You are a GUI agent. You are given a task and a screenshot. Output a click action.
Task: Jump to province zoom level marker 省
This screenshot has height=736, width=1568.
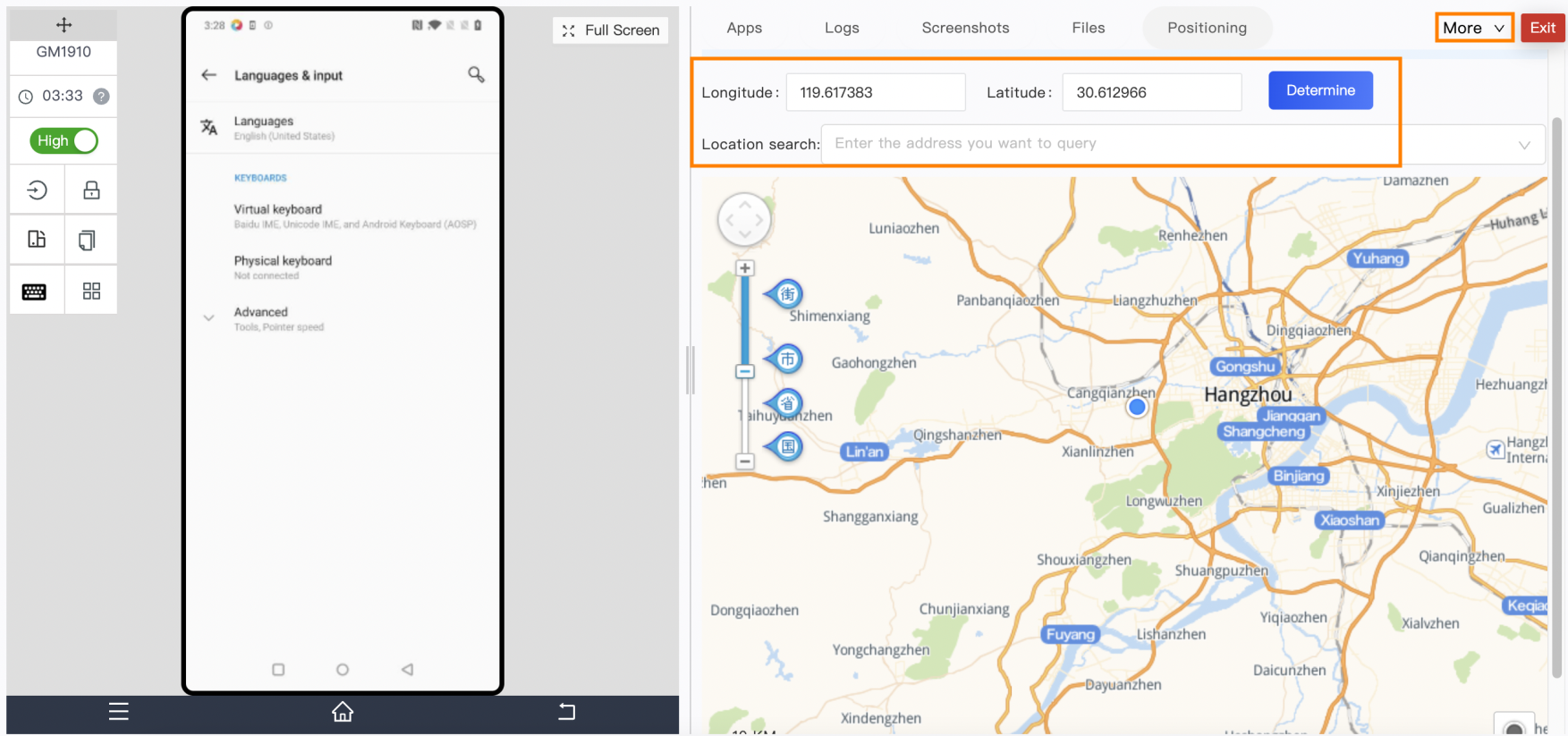[784, 403]
